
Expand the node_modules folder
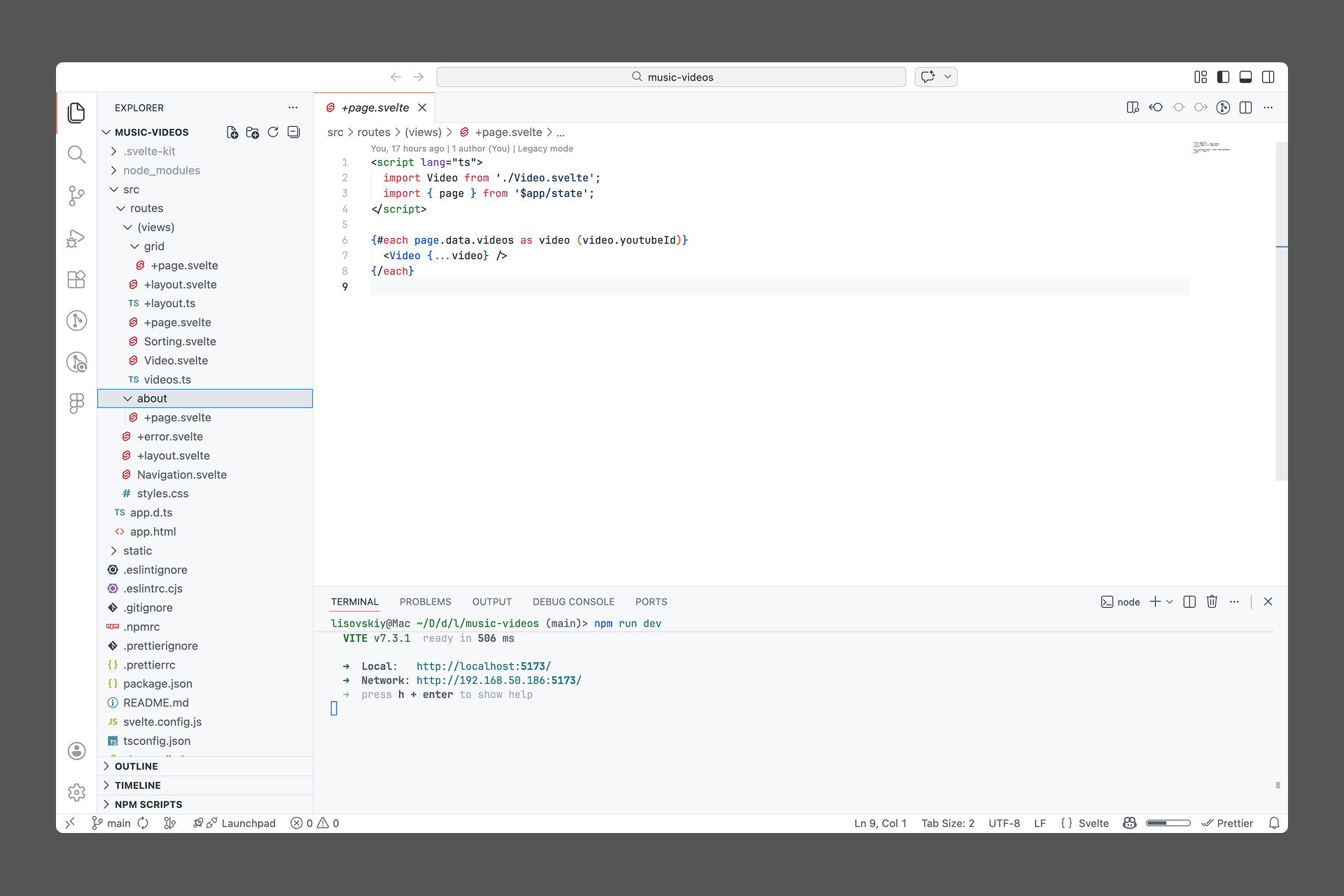[x=161, y=170]
